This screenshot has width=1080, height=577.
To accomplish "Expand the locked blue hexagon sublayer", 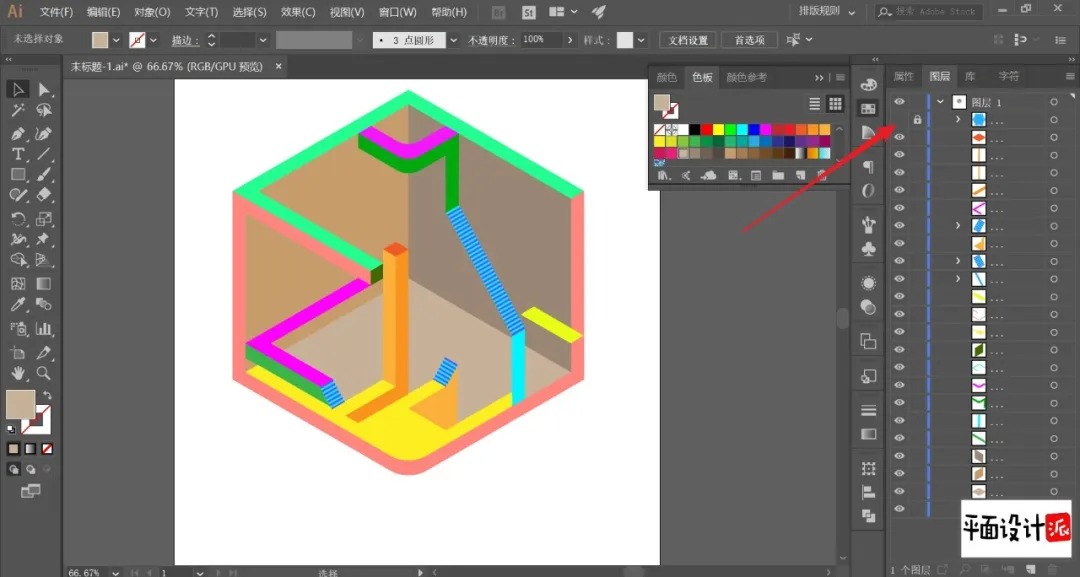I will pyautogui.click(x=957, y=120).
